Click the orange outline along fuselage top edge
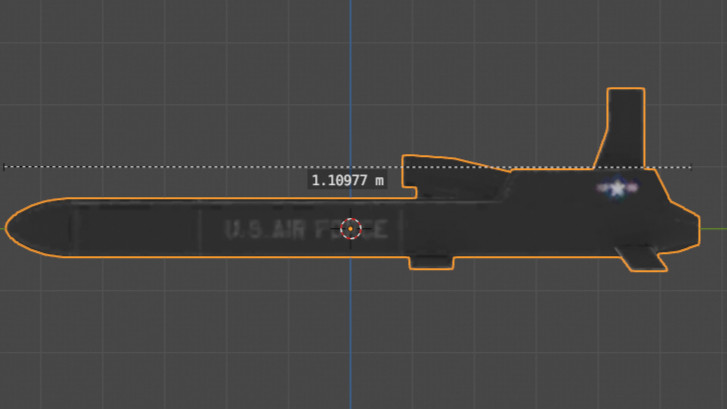Image resolution: width=727 pixels, height=409 pixels. 232,198
